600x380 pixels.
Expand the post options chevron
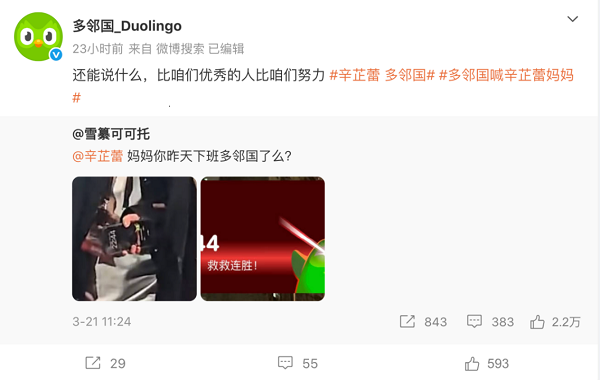572,19
